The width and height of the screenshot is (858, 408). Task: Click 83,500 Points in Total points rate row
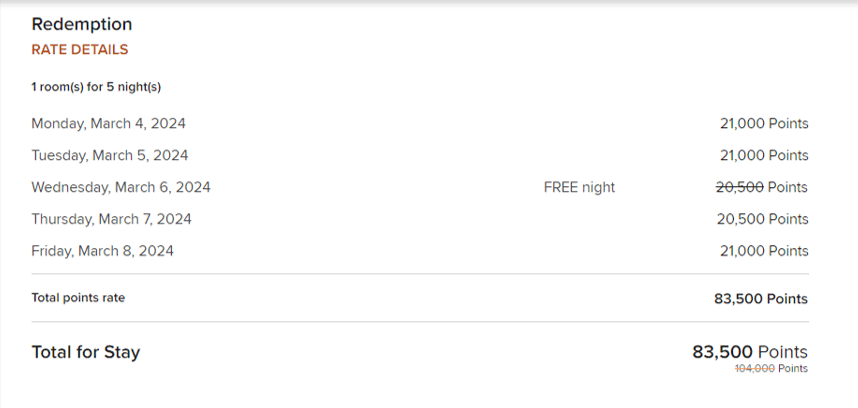pos(762,298)
